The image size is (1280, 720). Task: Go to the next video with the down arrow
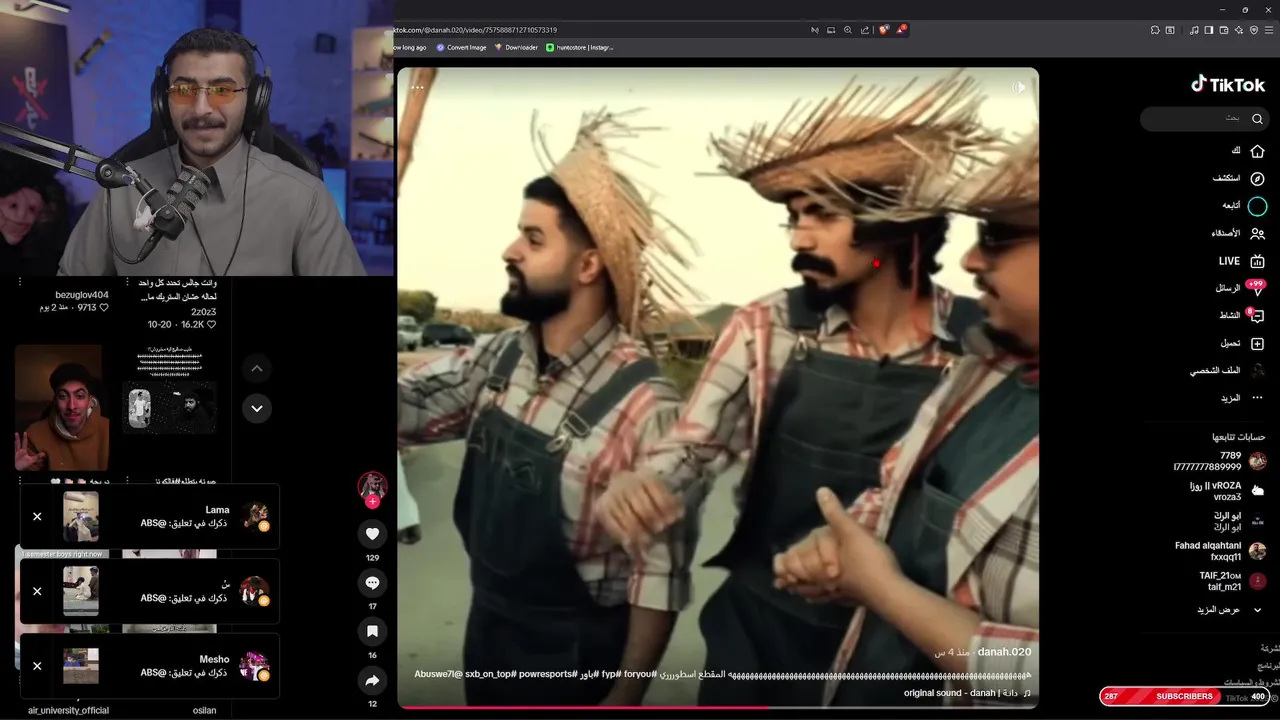coord(257,408)
